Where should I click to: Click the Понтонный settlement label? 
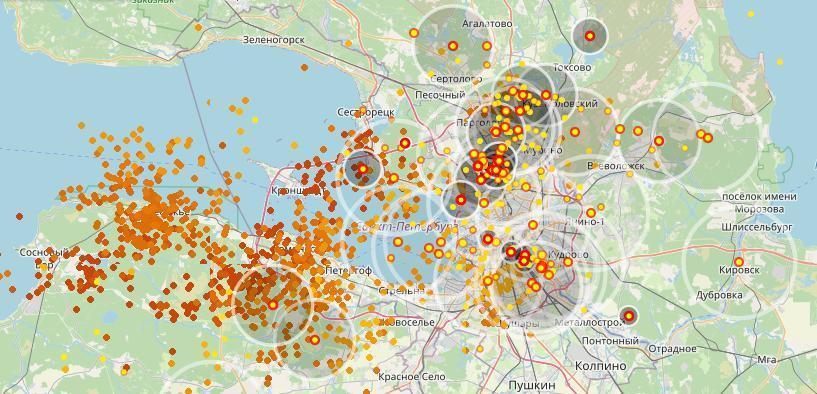tap(611, 341)
